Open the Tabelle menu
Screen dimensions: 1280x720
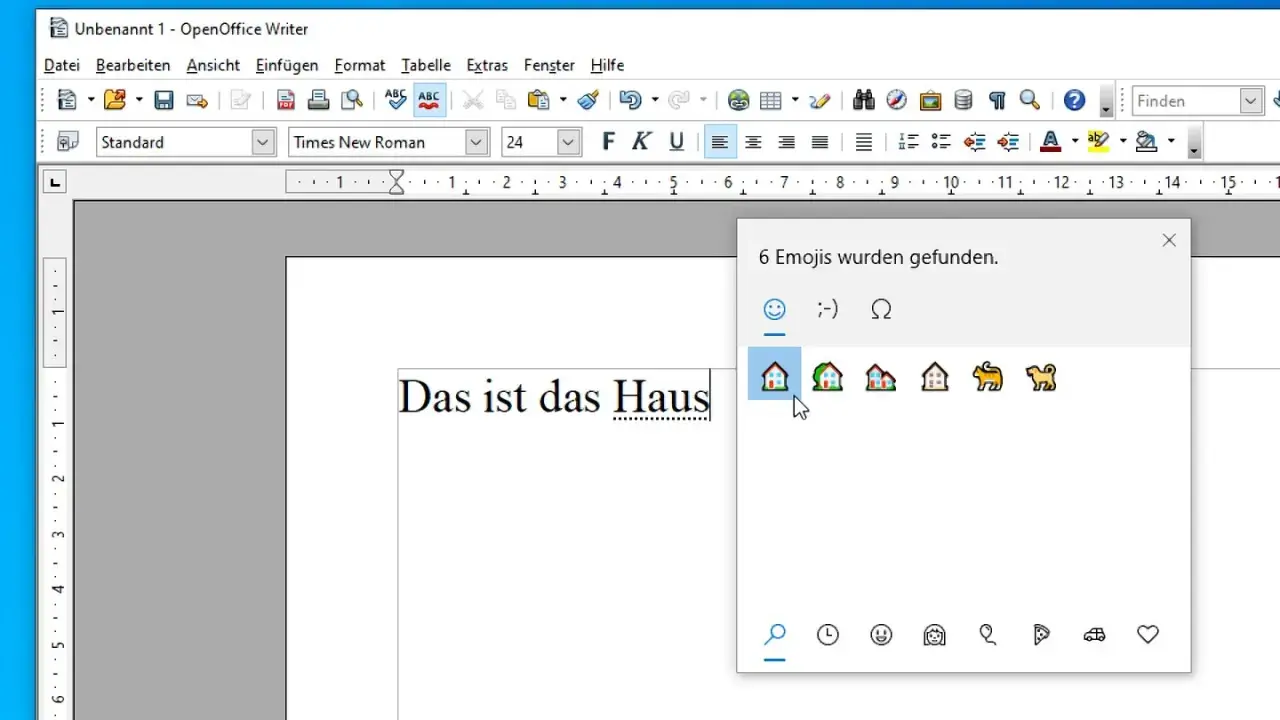point(426,65)
